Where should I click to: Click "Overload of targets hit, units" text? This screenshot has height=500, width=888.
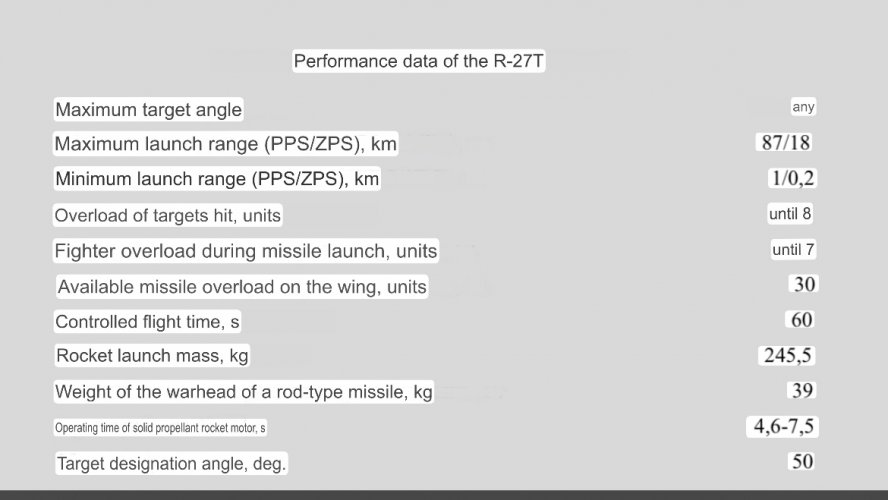pos(167,216)
